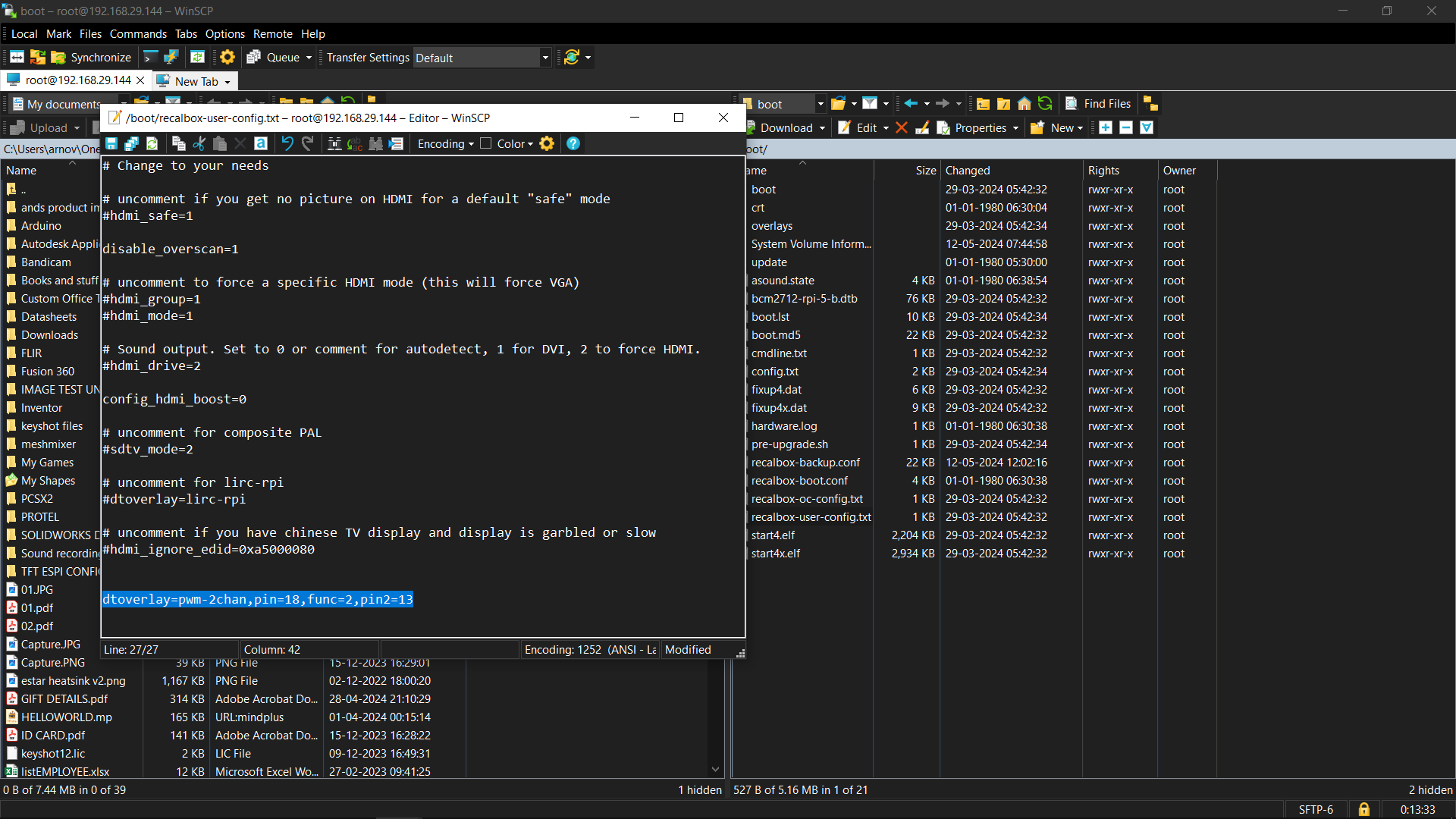Click the Synchronize button
Screen dimensions: 1456x819
click(x=91, y=58)
